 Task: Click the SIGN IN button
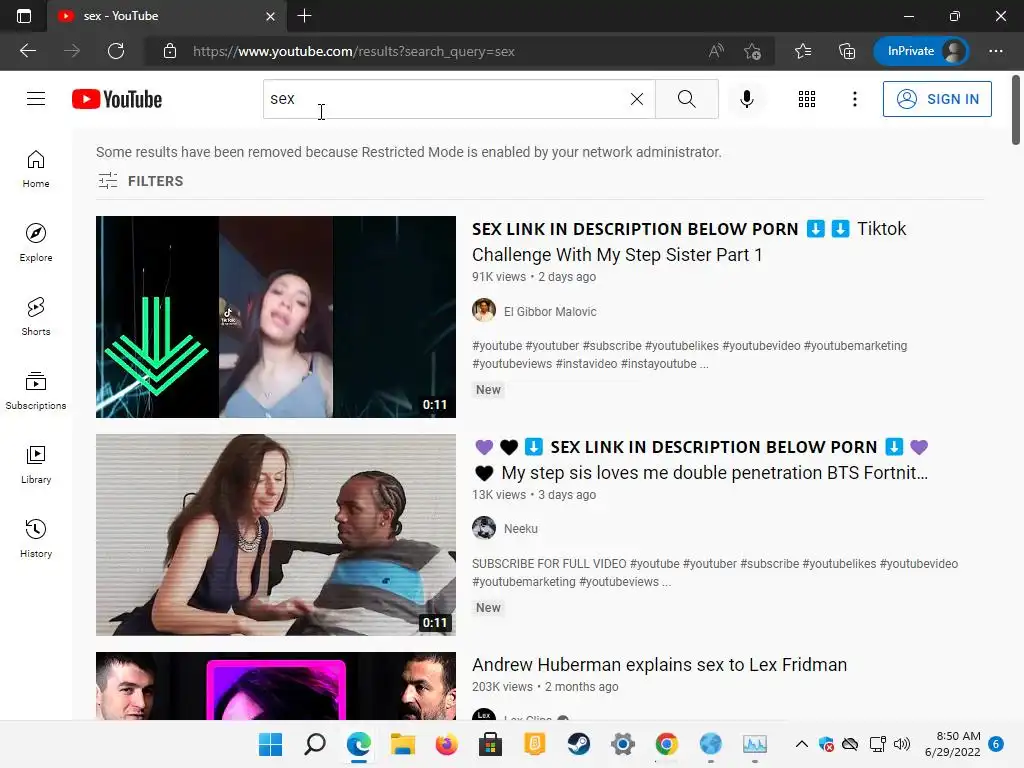coord(936,99)
